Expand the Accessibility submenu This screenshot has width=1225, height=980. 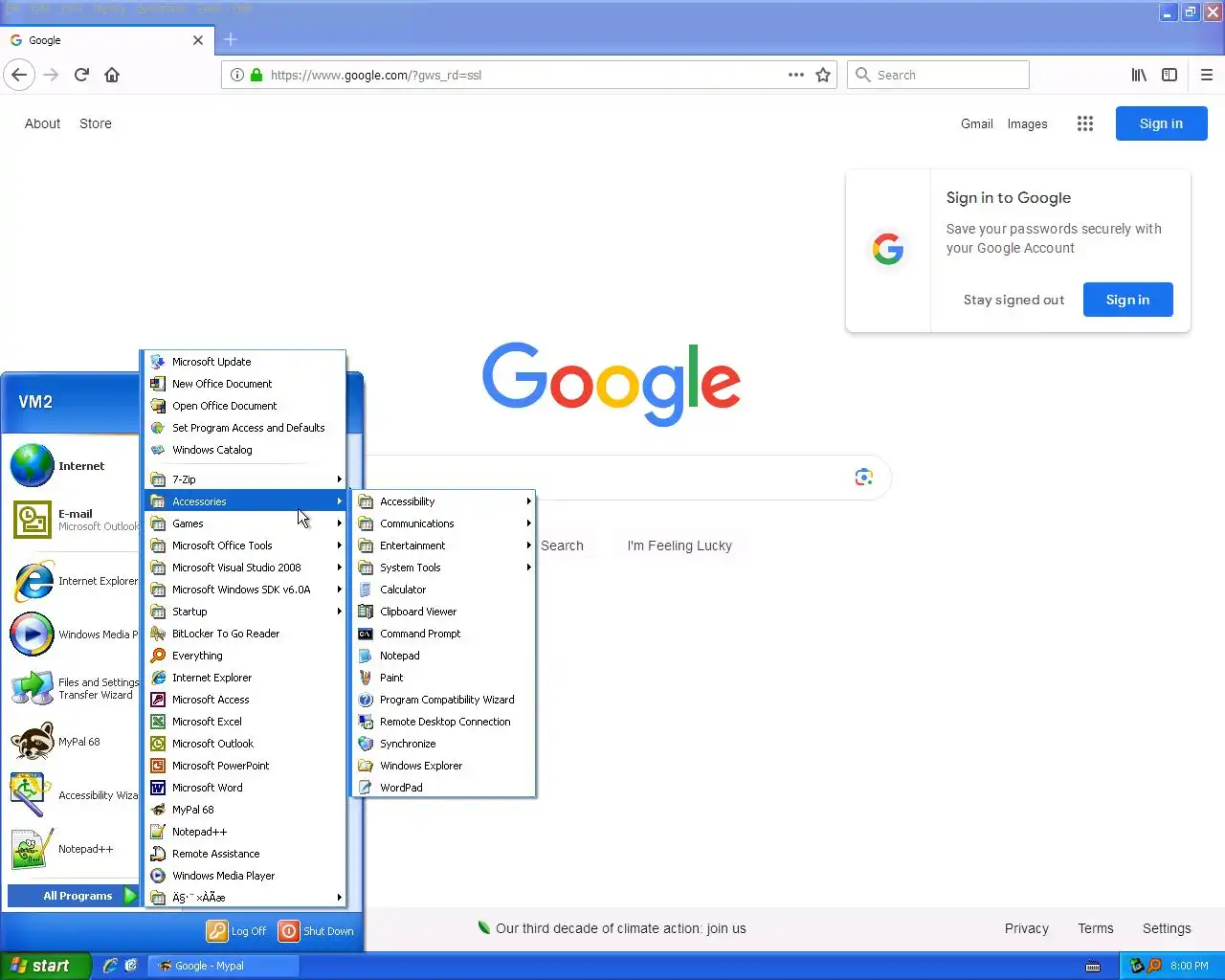tap(443, 501)
